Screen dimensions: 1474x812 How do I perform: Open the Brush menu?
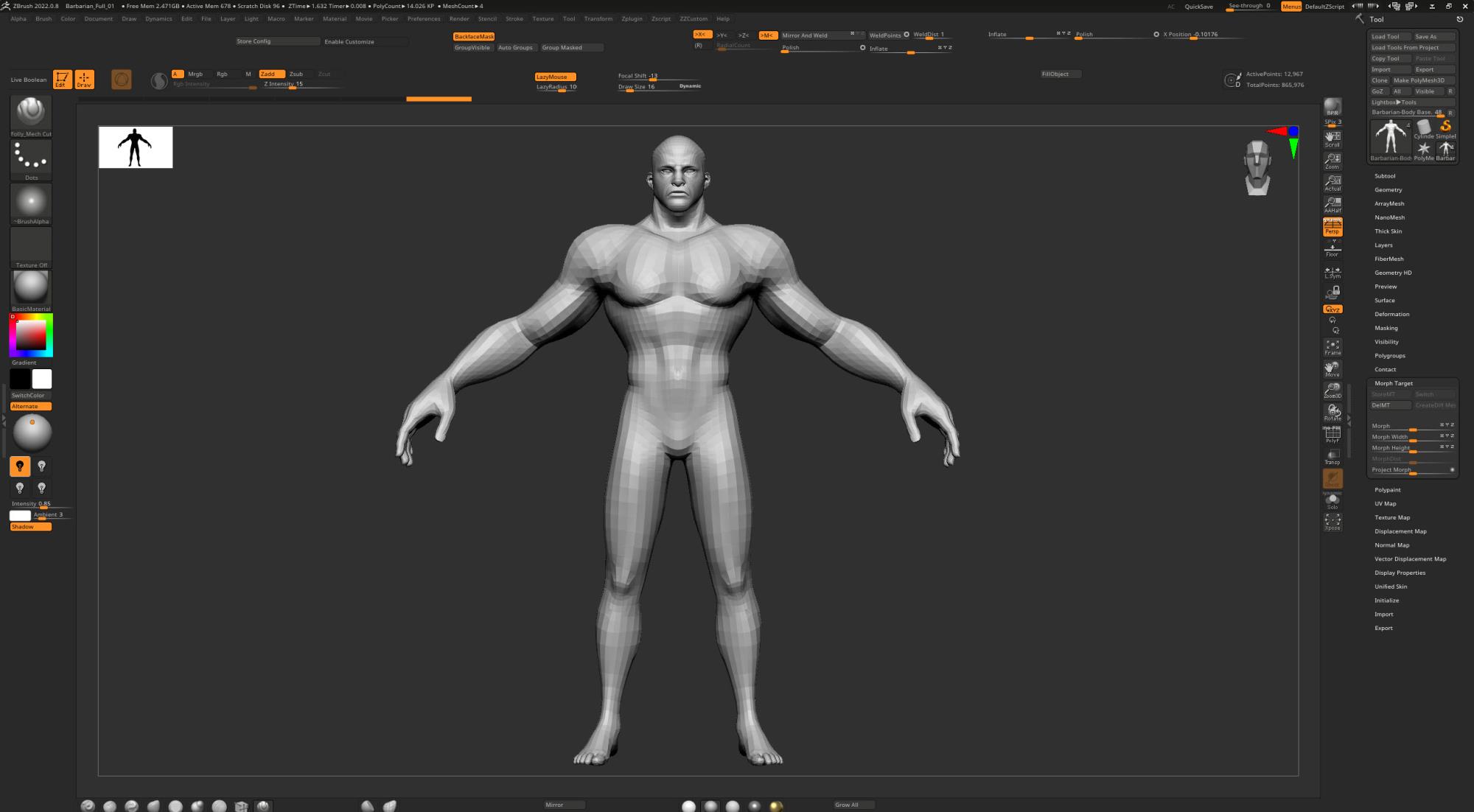pyautogui.click(x=43, y=19)
